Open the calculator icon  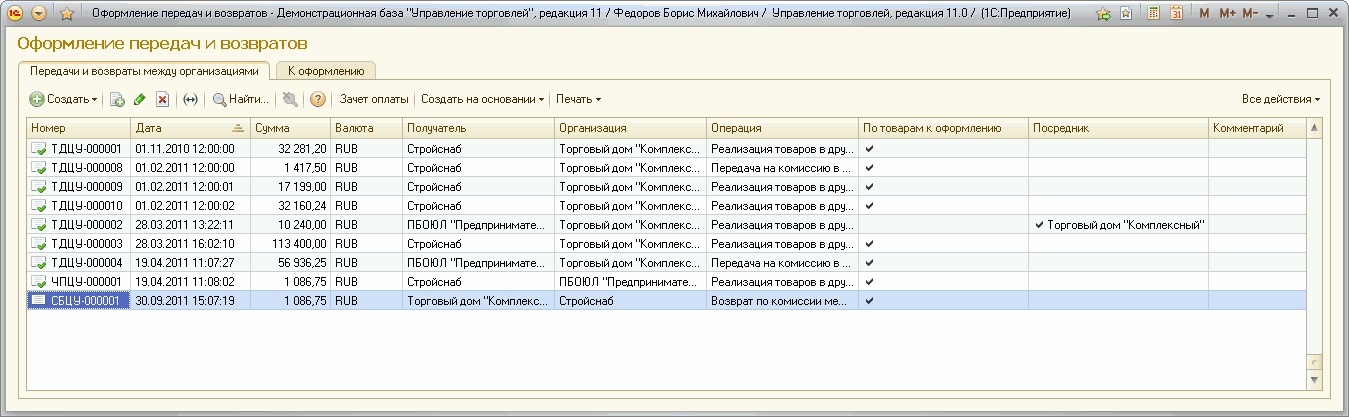[1153, 14]
